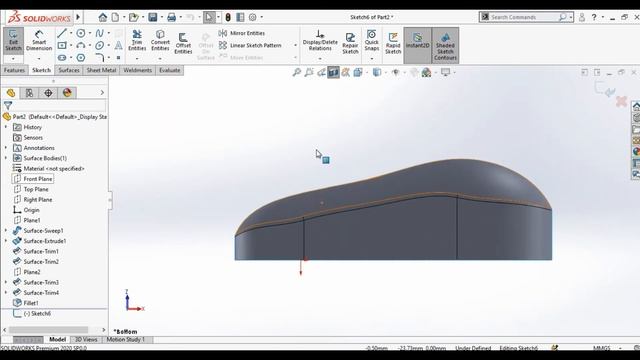Open the Options gear icon

[253, 17]
